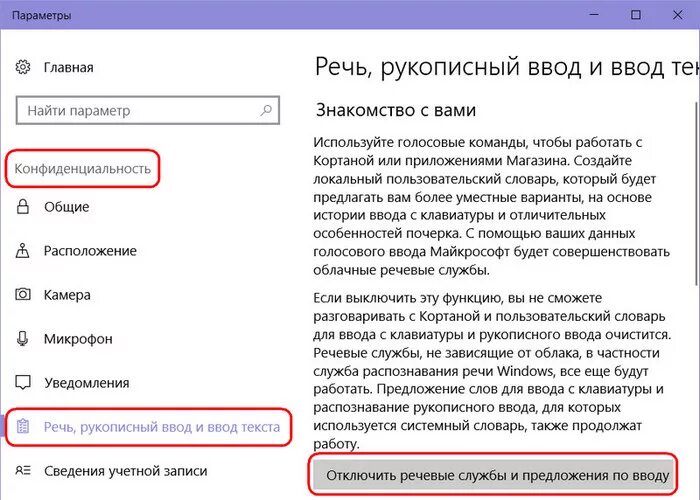Image resolution: width=700 pixels, height=500 pixels.
Task: Click Отключить речевые службы и предложения по вводу
Action: tap(494, 475)
